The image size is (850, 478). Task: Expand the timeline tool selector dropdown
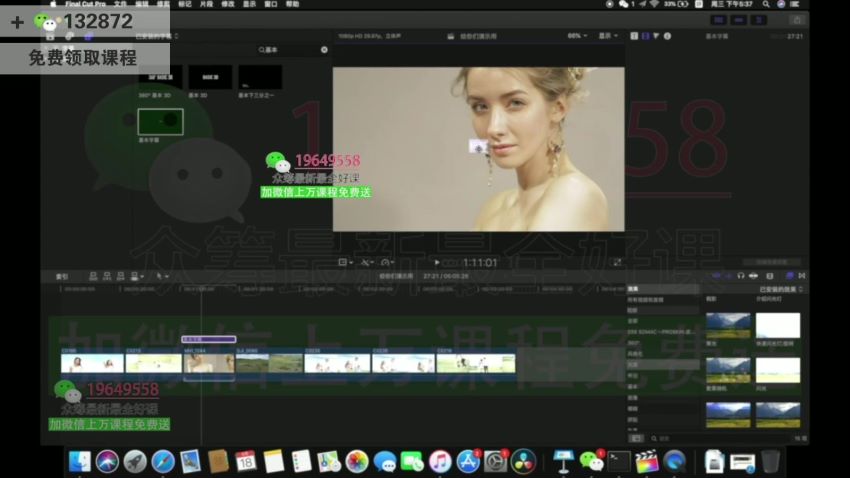click(x=163, y=276)
